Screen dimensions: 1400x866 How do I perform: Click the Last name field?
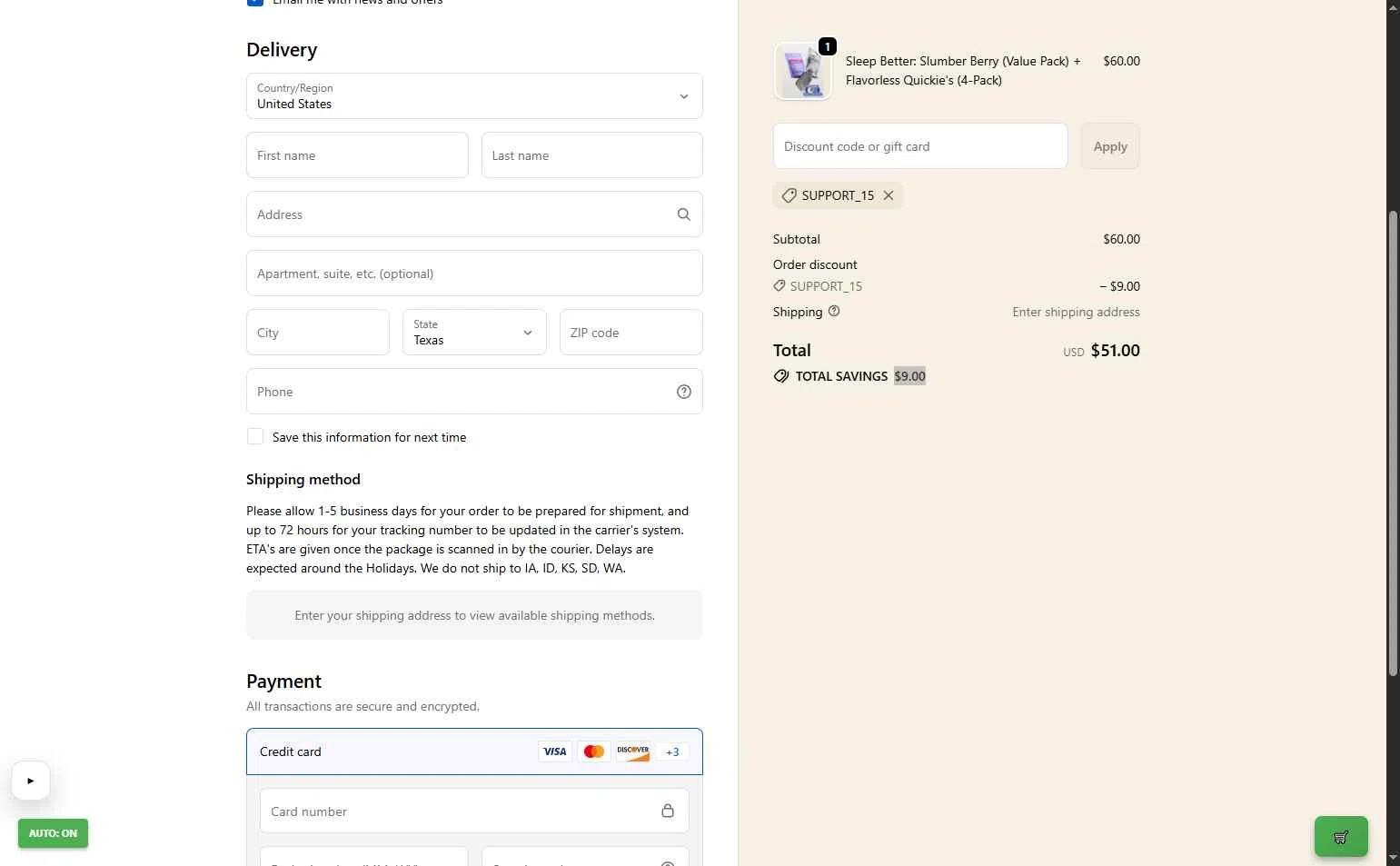[x=591, y=155]
